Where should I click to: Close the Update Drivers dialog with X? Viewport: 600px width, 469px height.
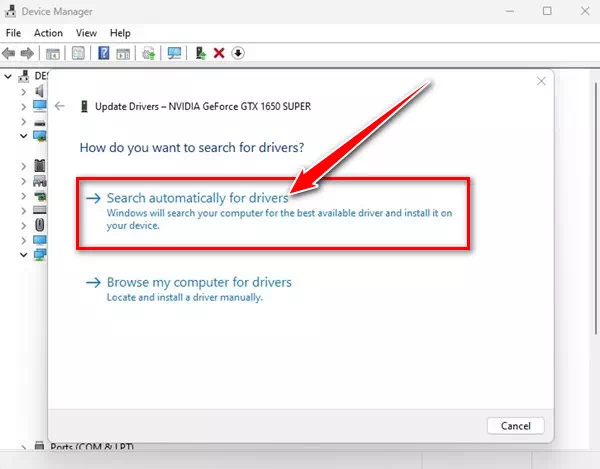(541, 81)
